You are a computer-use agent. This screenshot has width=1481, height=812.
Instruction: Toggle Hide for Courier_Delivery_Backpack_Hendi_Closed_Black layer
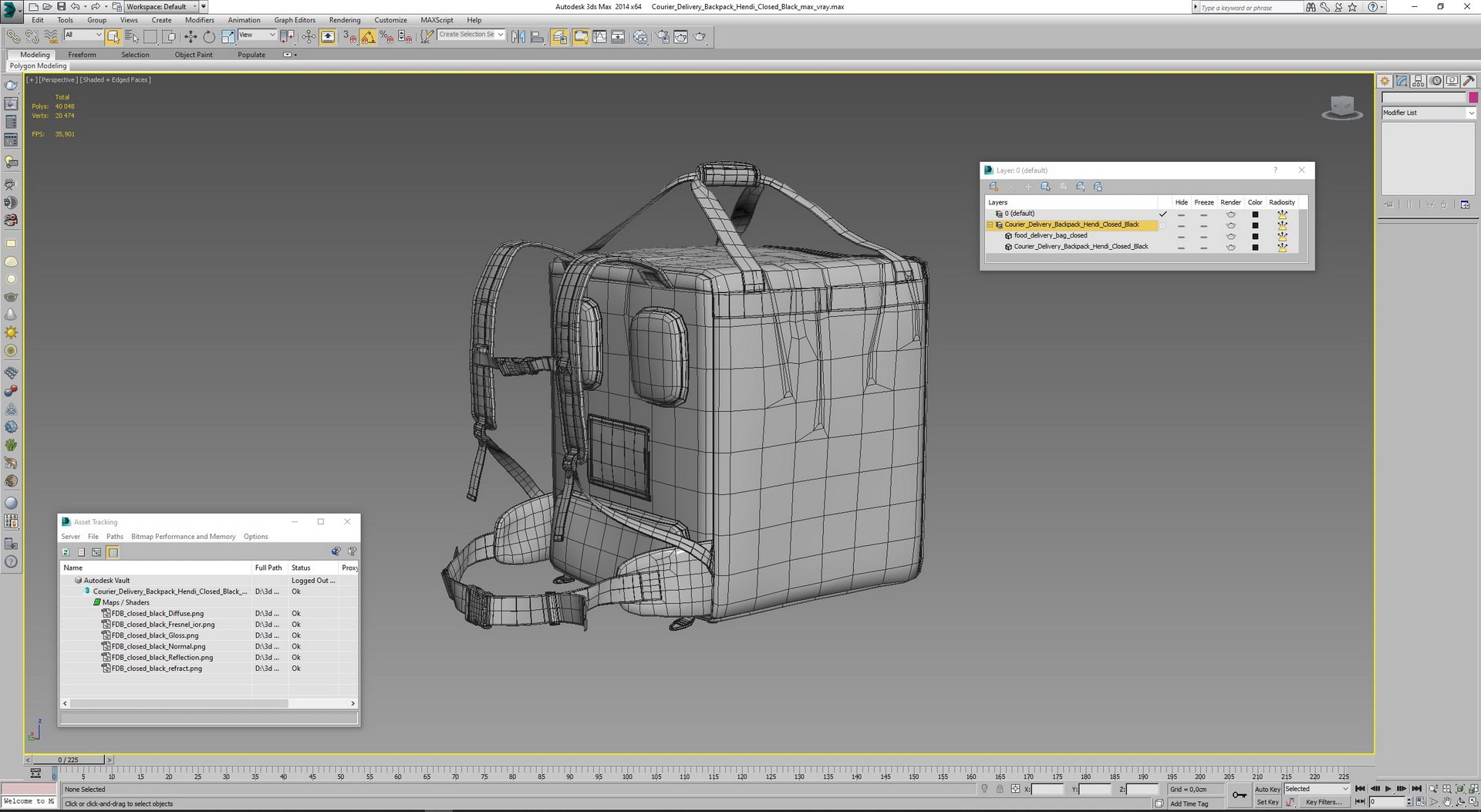(1181, 225)
